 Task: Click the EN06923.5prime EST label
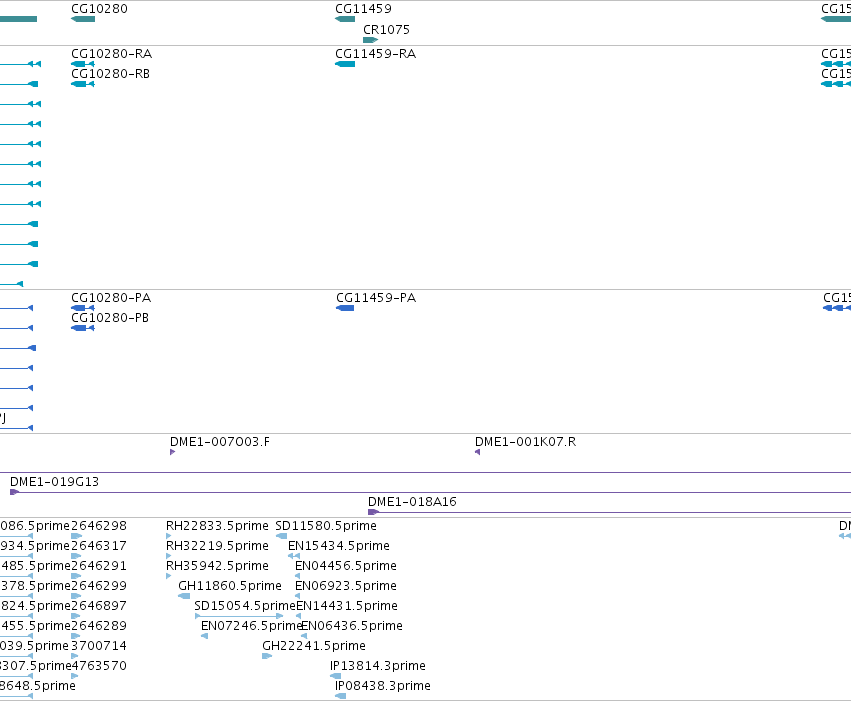click(x=346, y=586)
